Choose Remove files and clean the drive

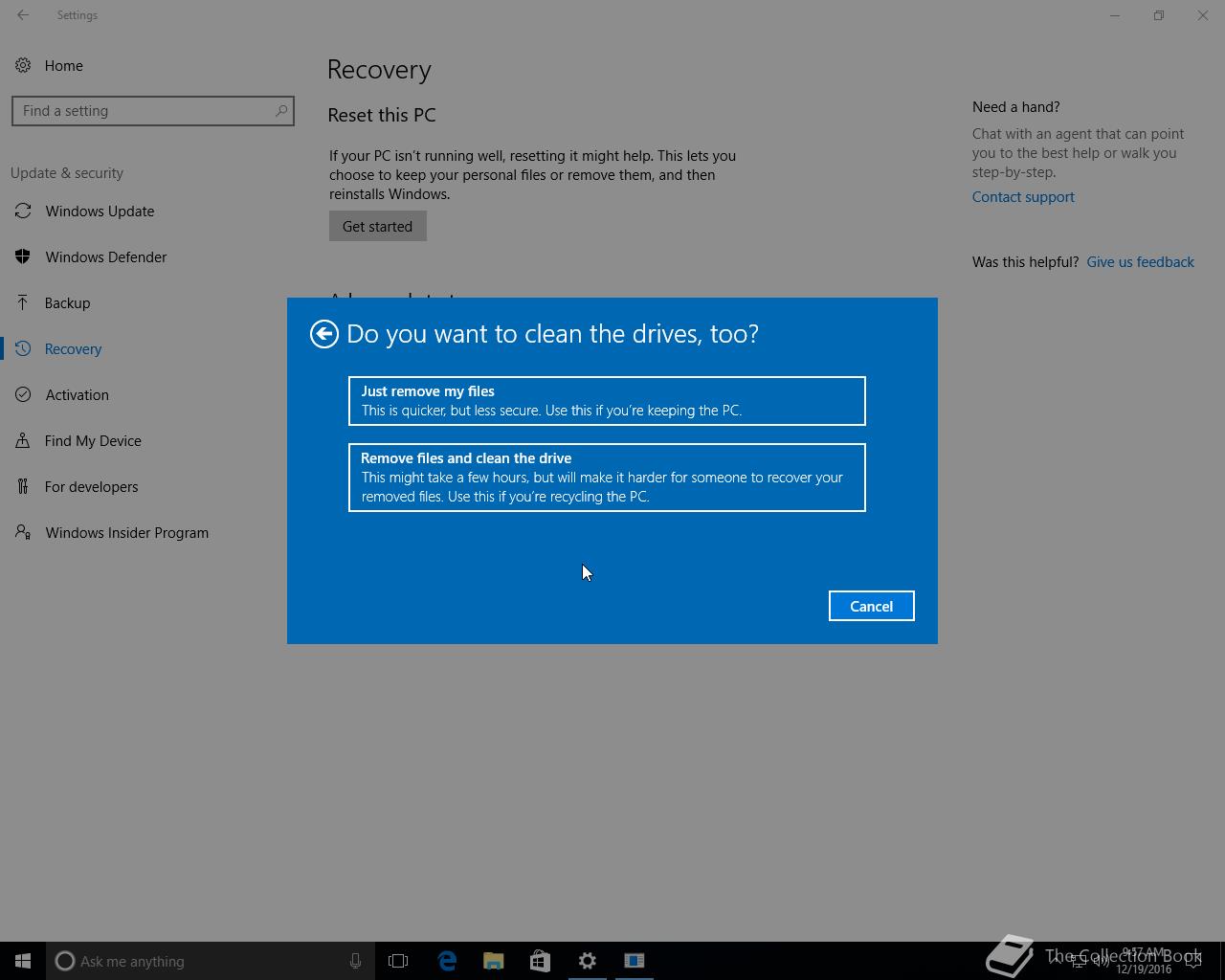coord(607,478)
